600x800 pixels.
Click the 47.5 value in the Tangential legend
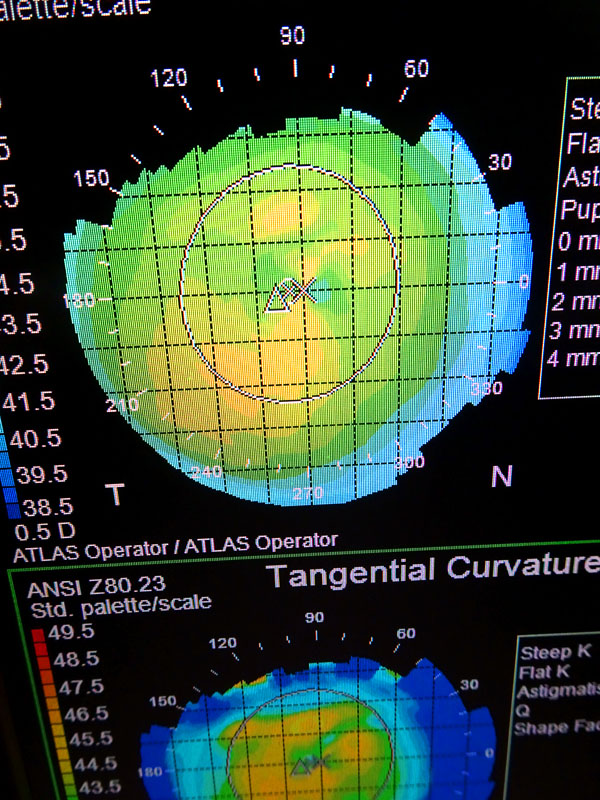point(81,687)
